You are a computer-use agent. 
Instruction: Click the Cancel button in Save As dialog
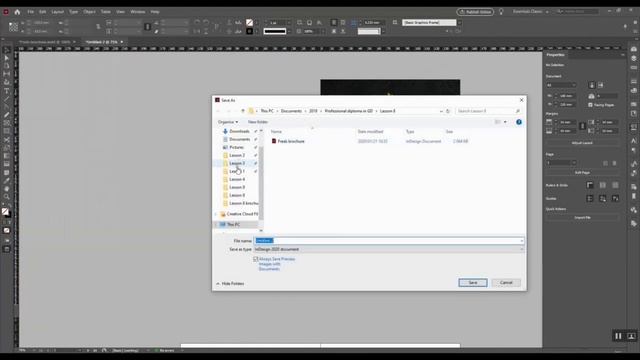(x=506, y=282)
